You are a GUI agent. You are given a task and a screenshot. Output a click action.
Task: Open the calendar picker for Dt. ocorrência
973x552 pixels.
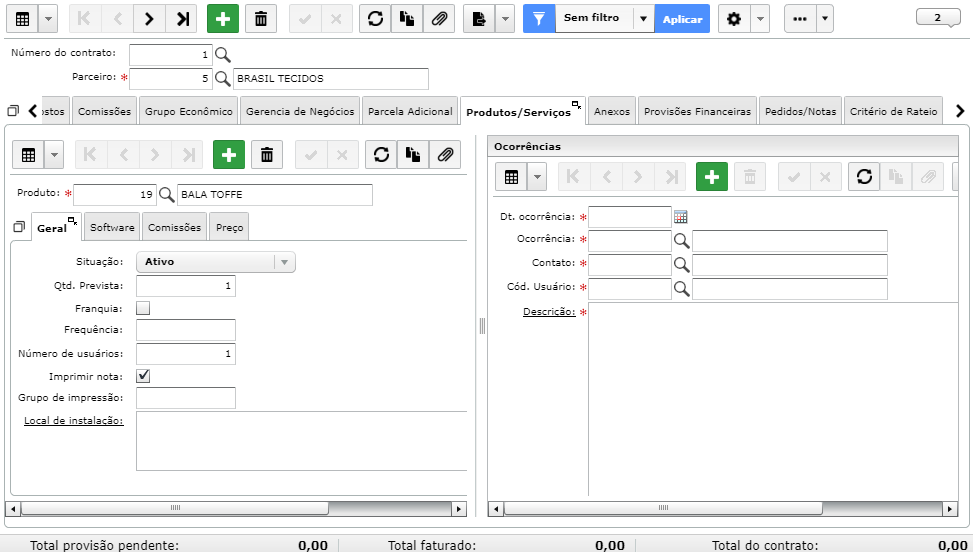point(681,217)
